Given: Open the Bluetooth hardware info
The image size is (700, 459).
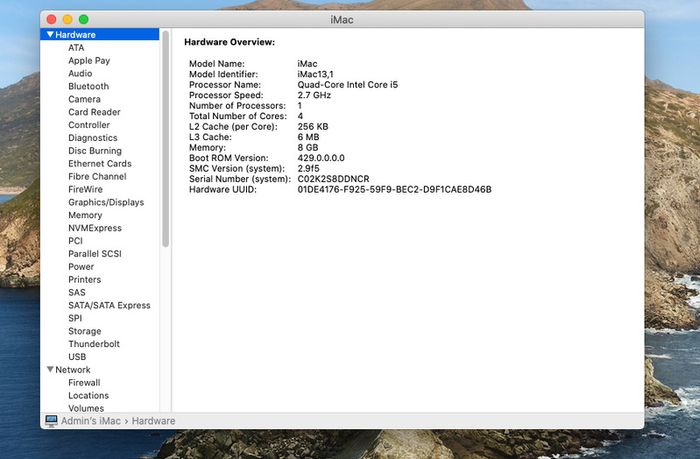Looking at the screenshot, I should 88,86.
